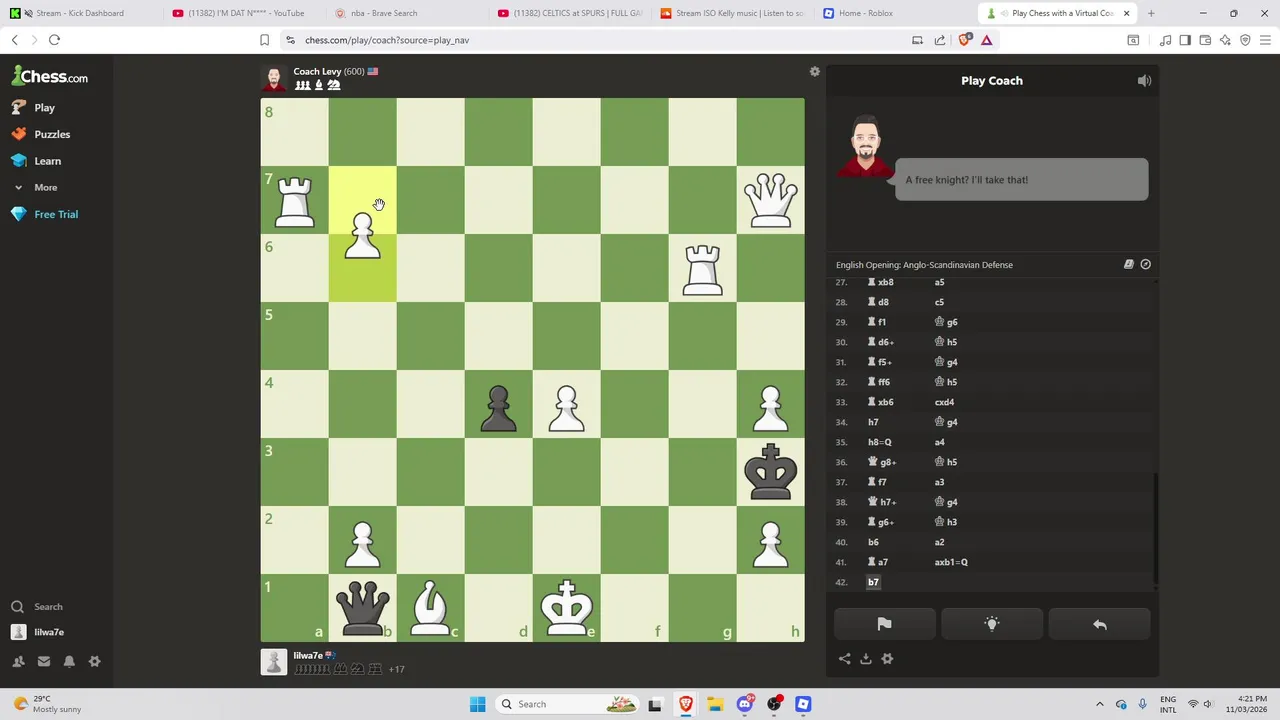
Task: Open the Friends icon in sidebar
Action: (x=18, y=661)
